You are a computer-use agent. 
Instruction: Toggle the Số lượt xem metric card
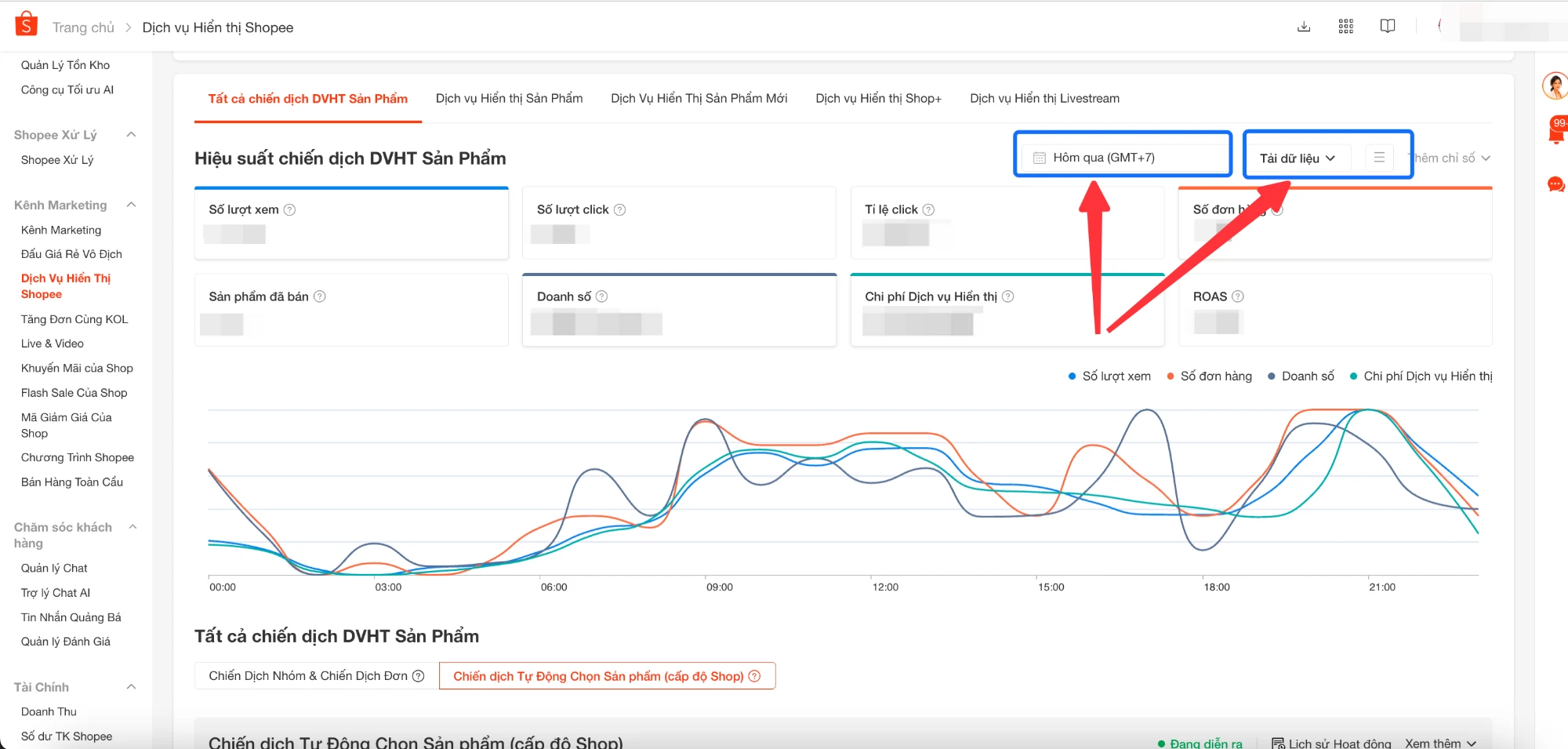point(351,223)
